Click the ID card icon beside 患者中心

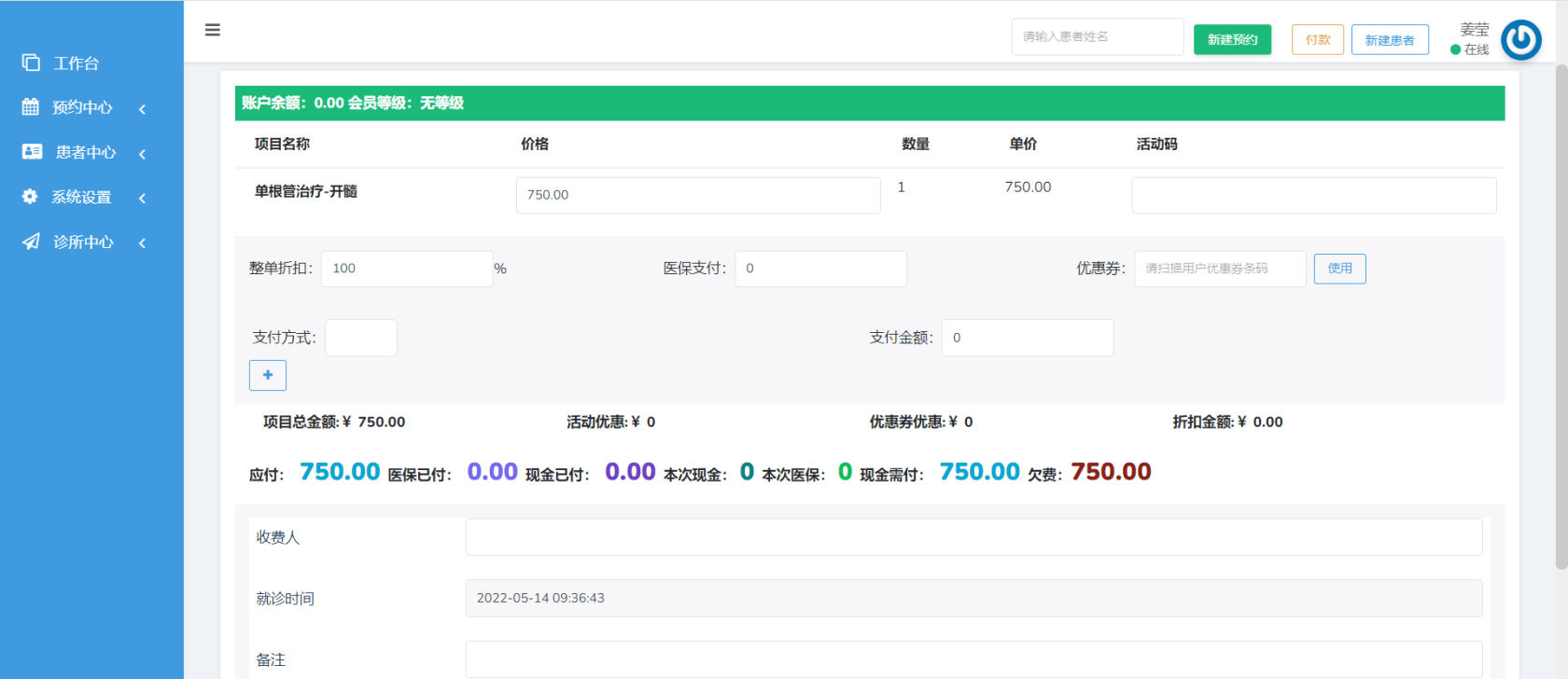(32, 151)
